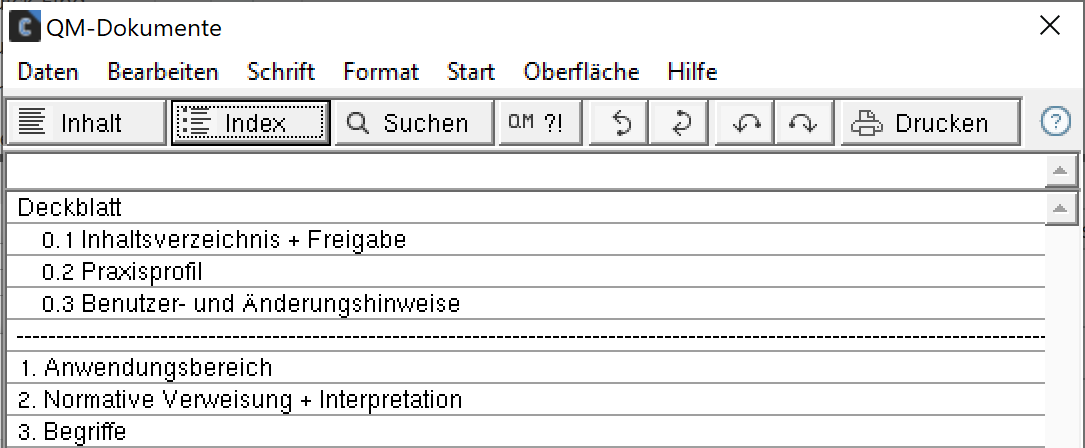This screenshot has width=1085, height=448.
Task: Select the Deckblatt entry
Action: coord(525,207)
